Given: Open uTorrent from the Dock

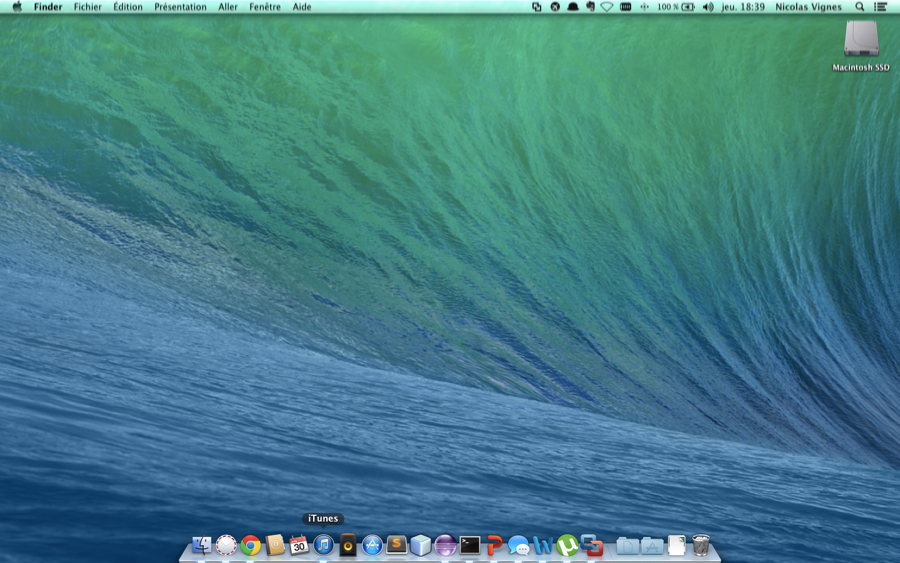Looking at the screenshot, I should click(567, 545).
